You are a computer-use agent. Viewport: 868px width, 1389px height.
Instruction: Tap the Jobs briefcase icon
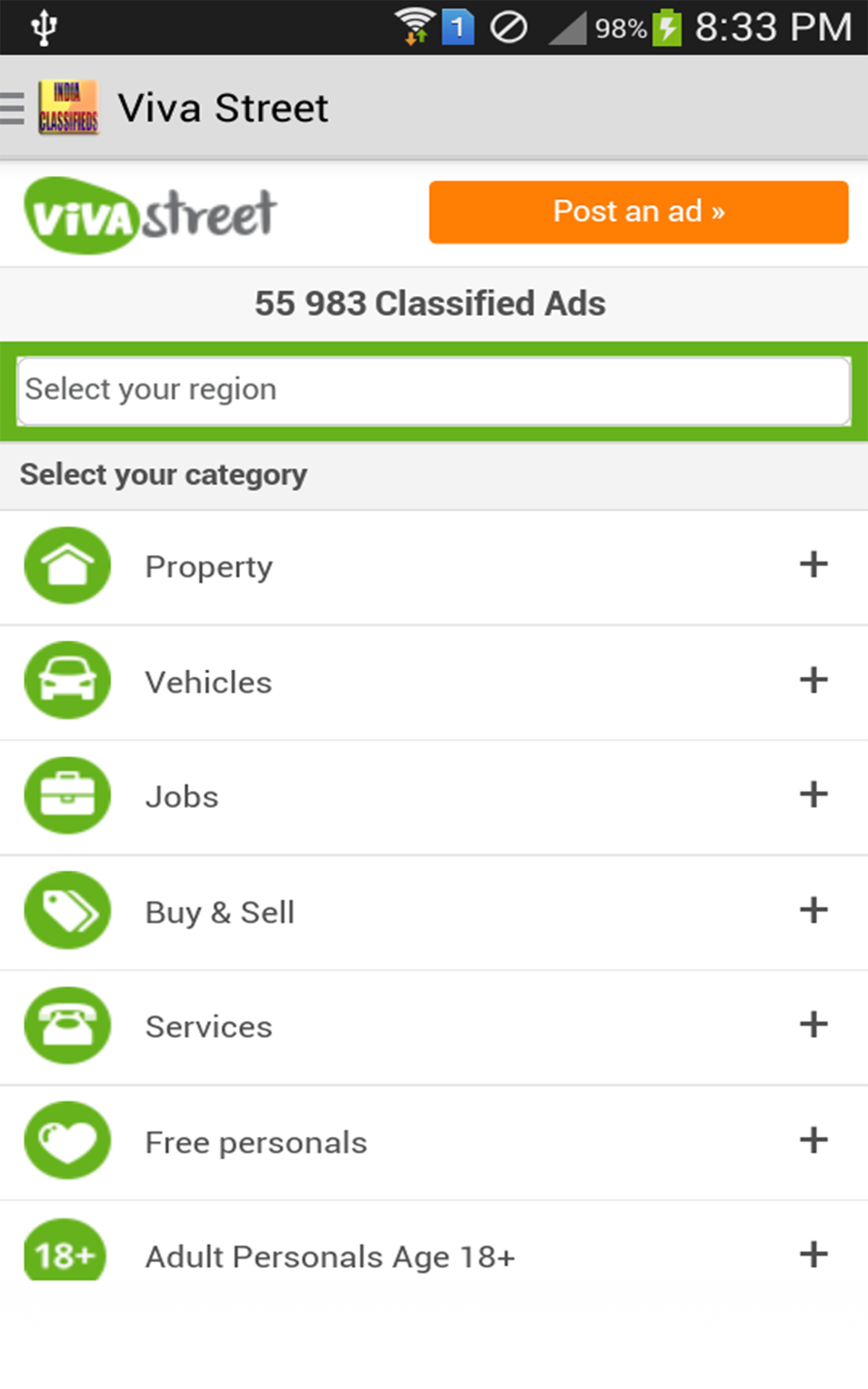67,796
